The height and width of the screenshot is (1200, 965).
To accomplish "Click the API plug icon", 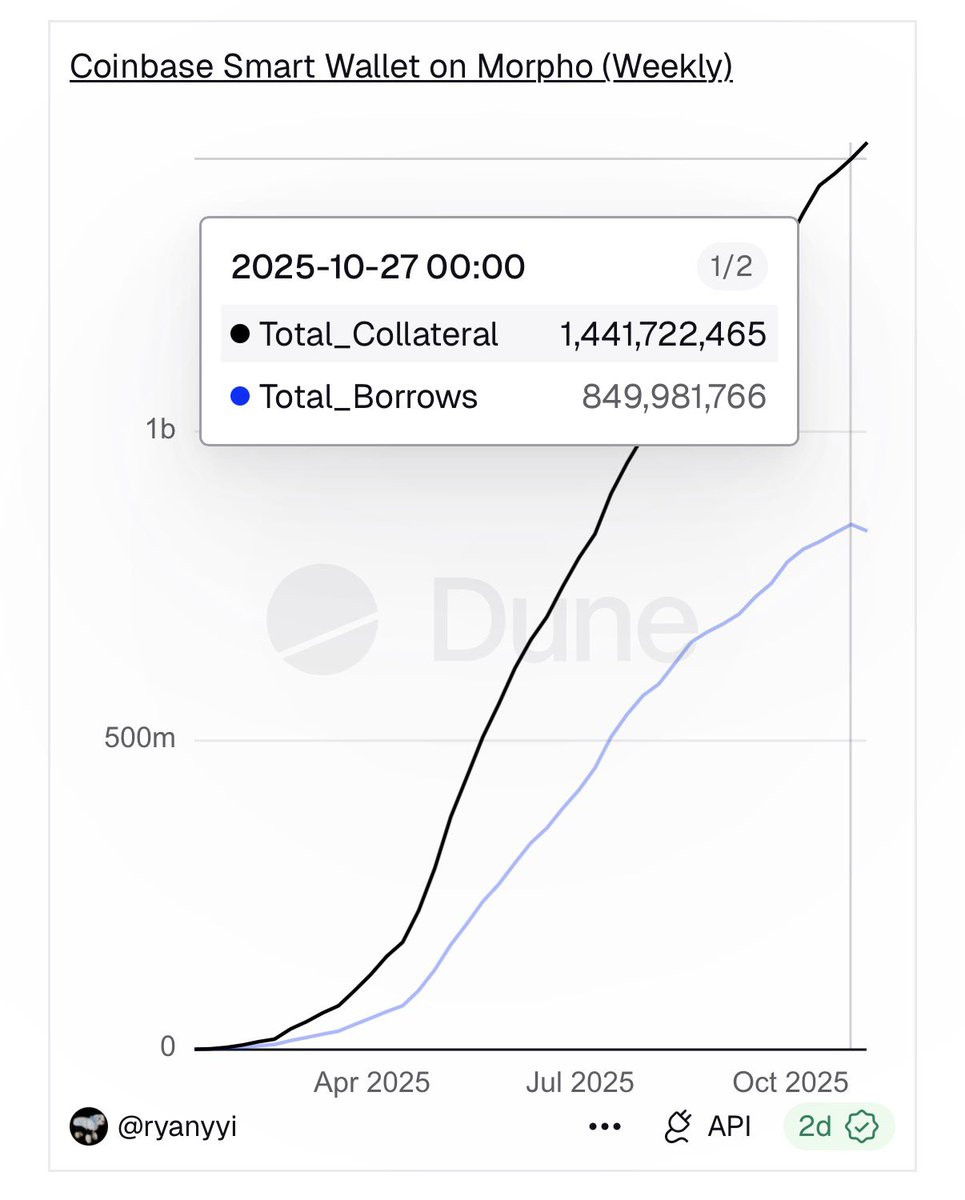I will 679,1127.
